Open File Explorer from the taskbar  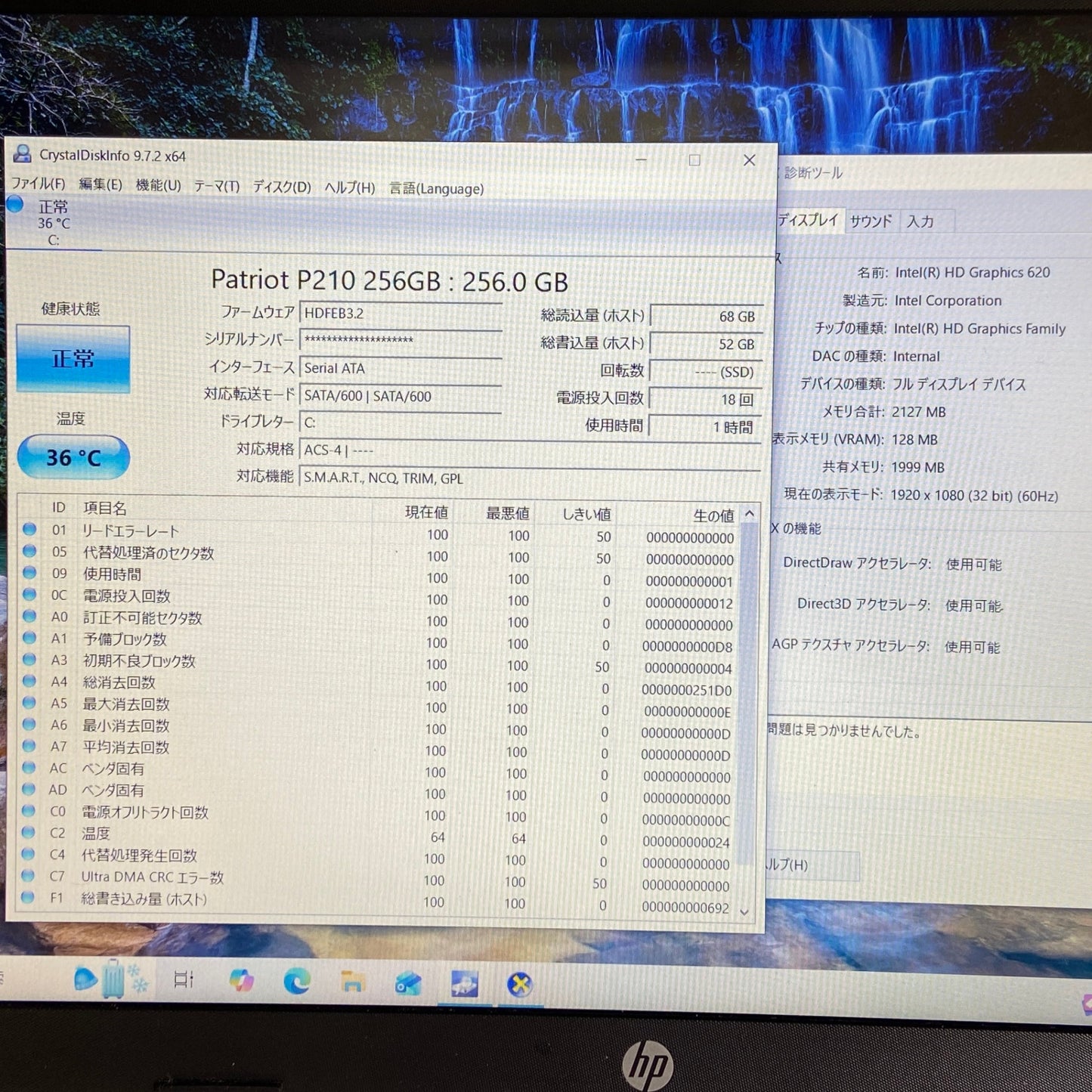(352, 982)
